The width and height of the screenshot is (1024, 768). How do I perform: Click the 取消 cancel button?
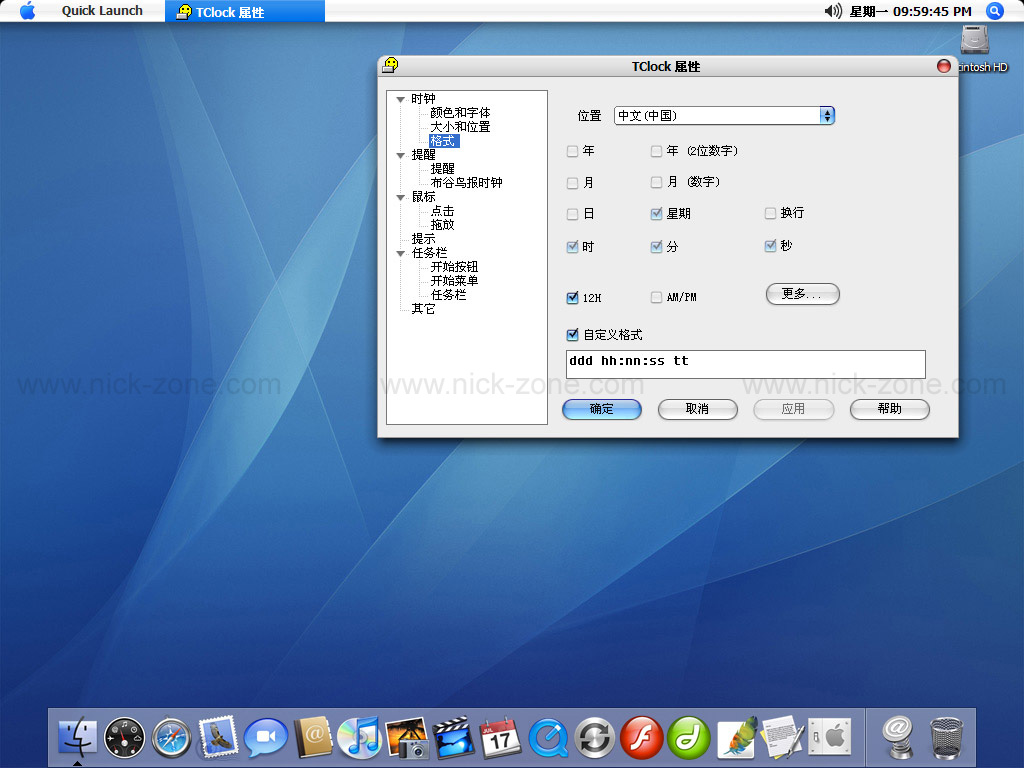coord(697,409)
